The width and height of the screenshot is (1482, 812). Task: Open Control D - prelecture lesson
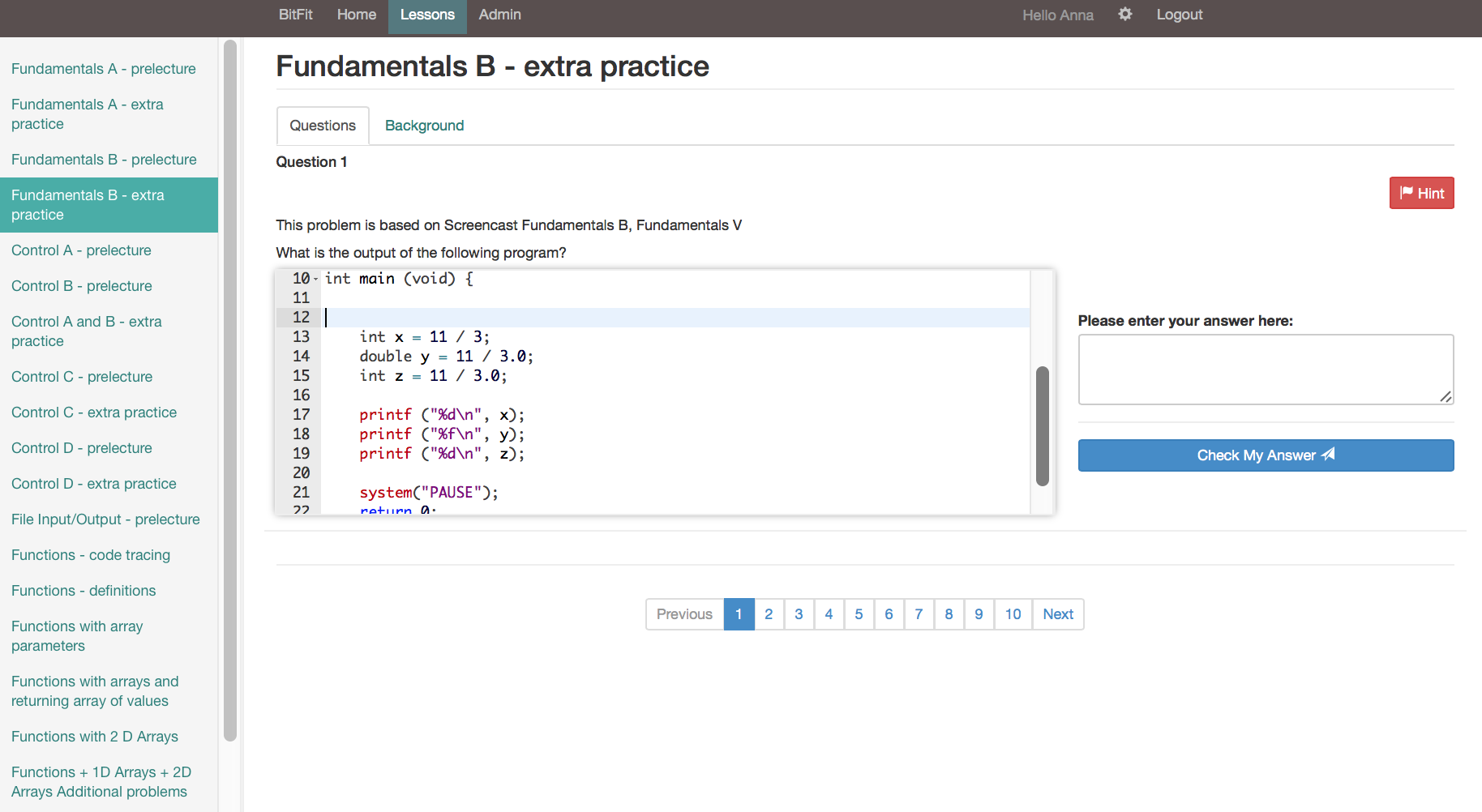pyautogui.click(x=82, y=448)
